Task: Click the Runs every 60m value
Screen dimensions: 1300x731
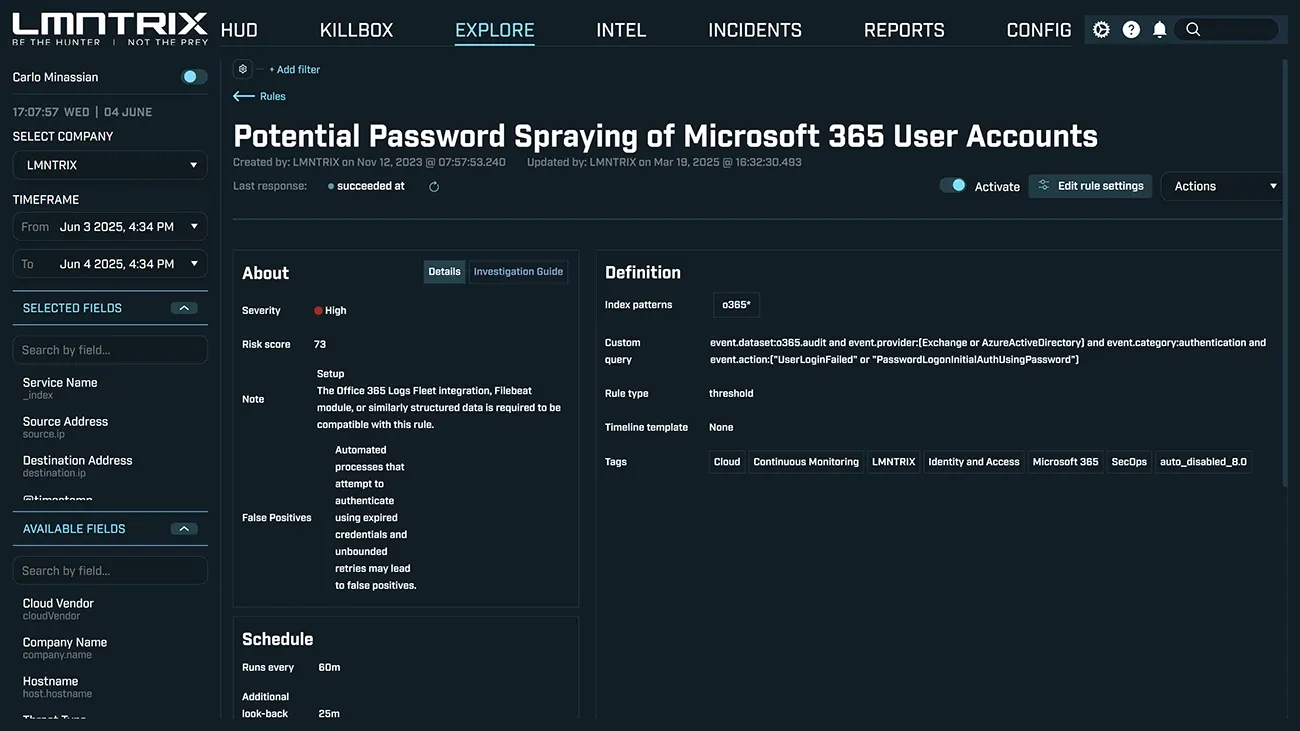Action: pyautogui.click(x=329, y=667)
